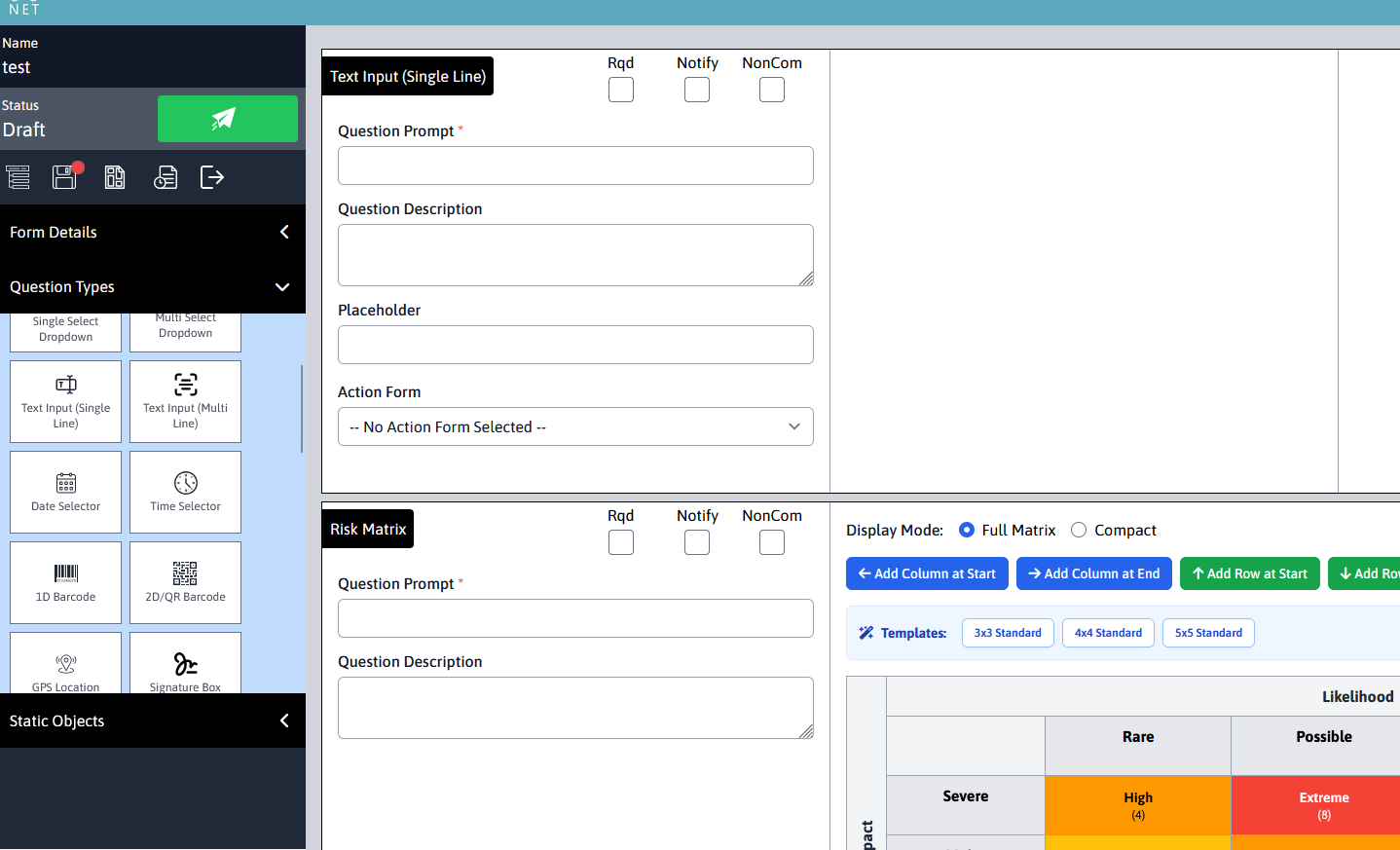The width and height of the screenshot is (1400, 850).
Task: Publish the form with green paper plane button
Action: [x=227, y=118]
